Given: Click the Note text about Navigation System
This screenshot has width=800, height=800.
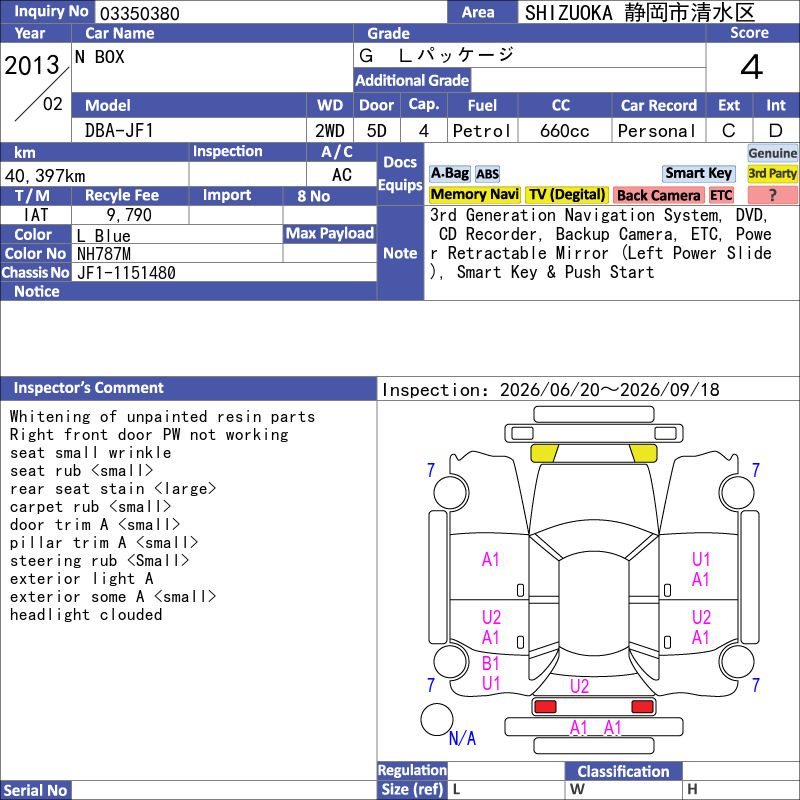Looking at the screenshot, I should [x=601, y=243].
